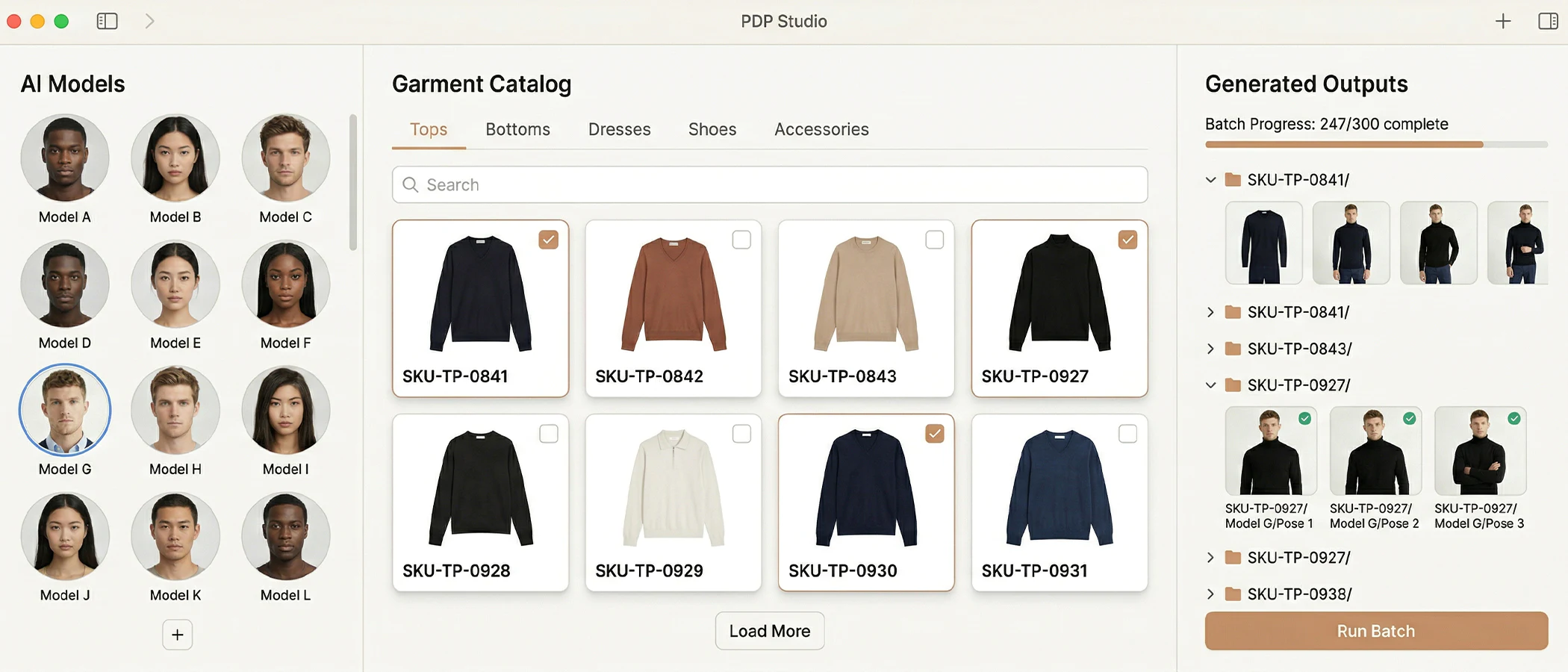Click the batch progress bar
Screen dimensions: 1568x672
1375,144
